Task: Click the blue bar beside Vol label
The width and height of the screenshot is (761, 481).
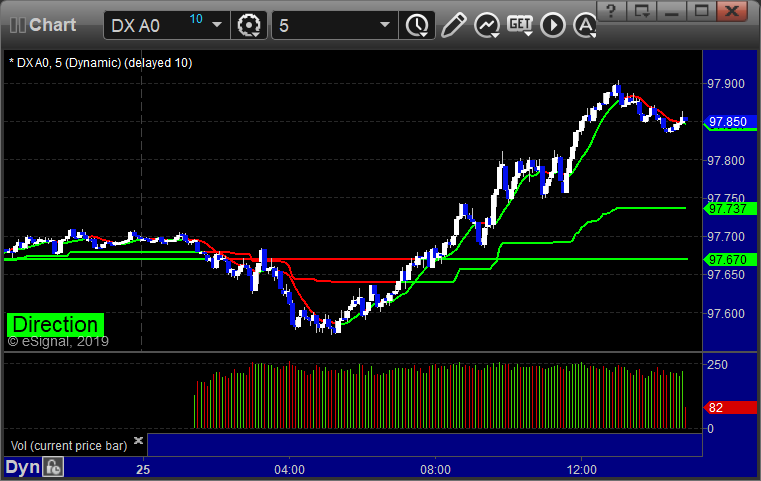Action: [x=425, y=445]
